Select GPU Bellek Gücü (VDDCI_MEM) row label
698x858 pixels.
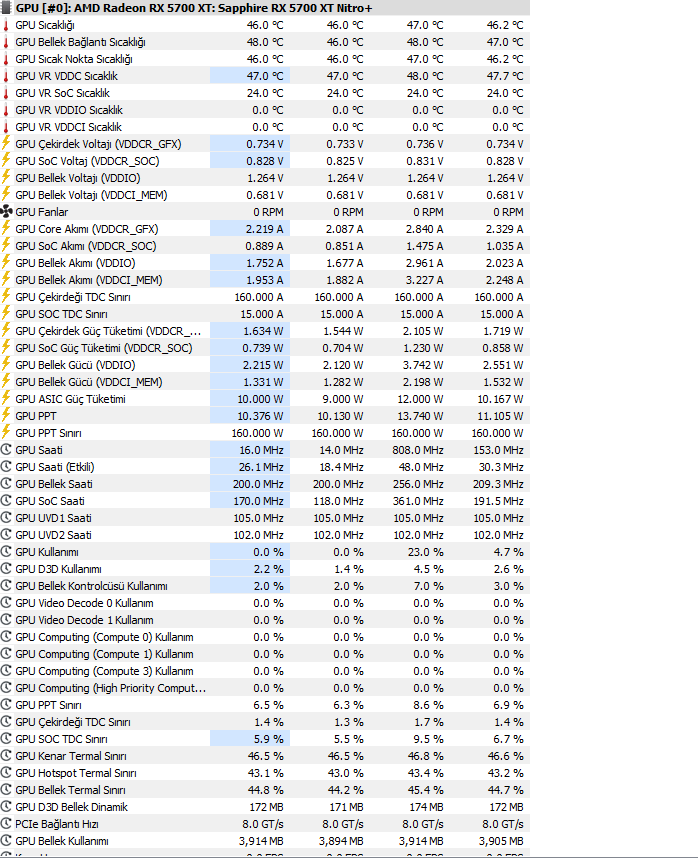[x=89, y=382]
